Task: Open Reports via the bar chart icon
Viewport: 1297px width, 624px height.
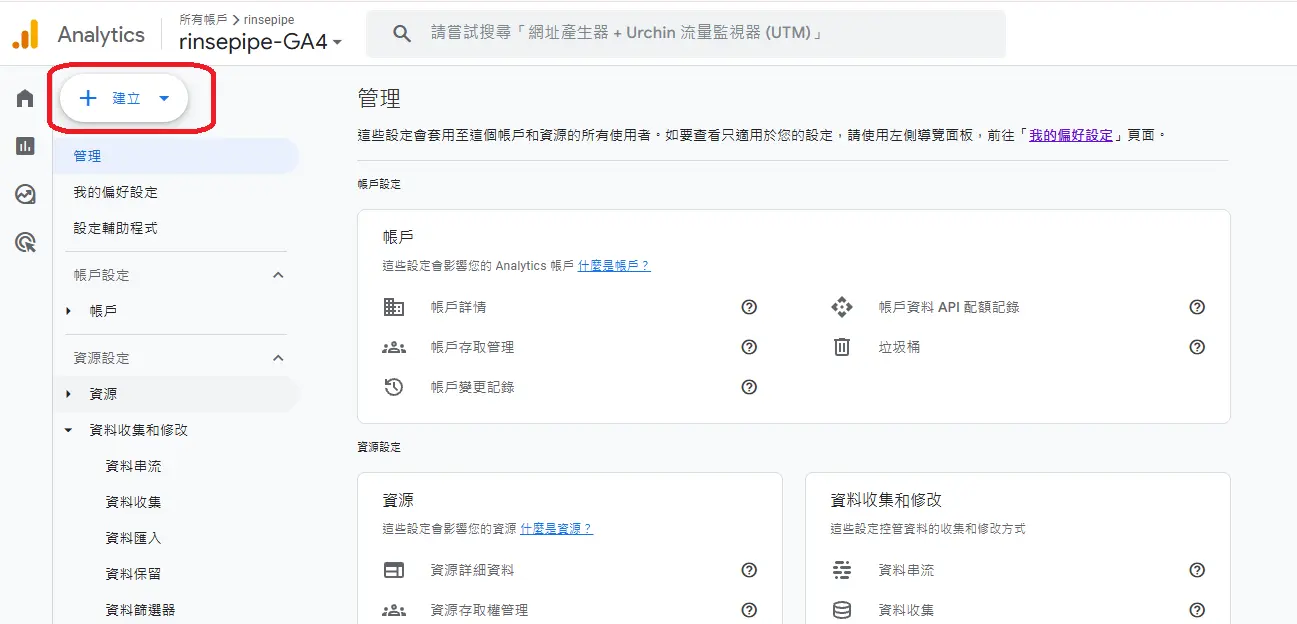Action: click(x=24, y=147)
